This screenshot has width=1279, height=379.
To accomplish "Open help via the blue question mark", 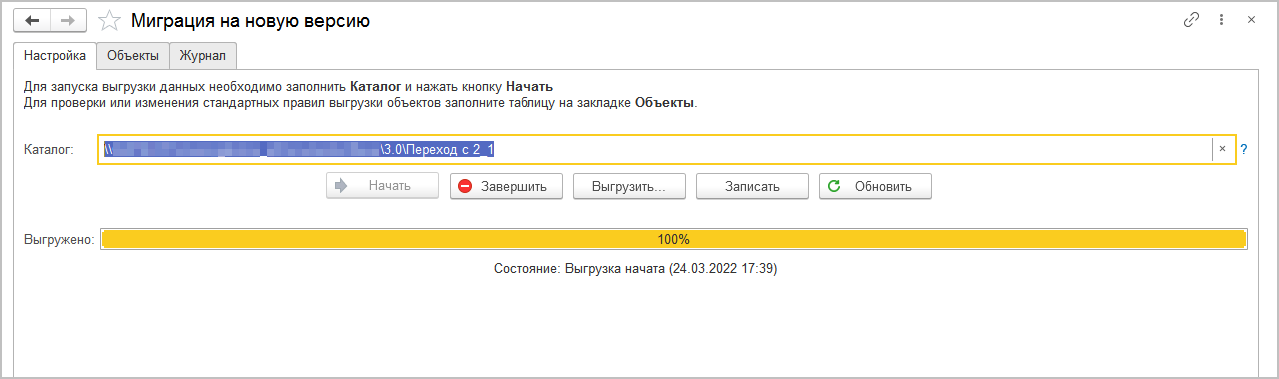I will click(x=1244, y=149).
